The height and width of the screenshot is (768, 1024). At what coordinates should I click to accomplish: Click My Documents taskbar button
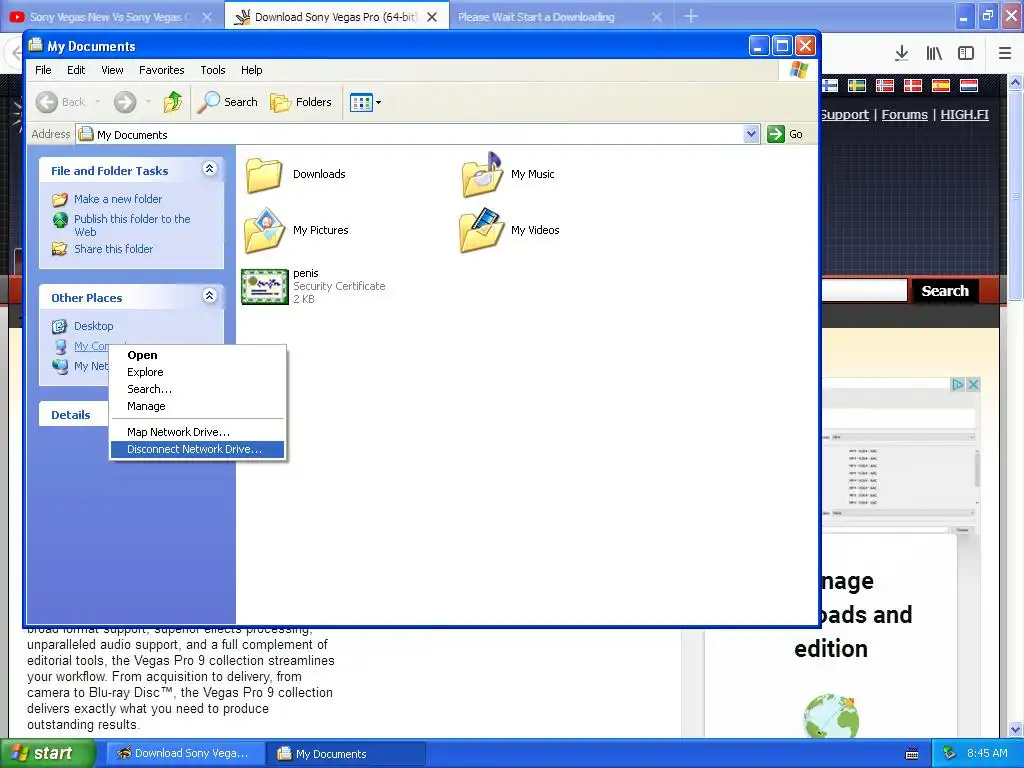pyautogui.click(x=346, y=754)
